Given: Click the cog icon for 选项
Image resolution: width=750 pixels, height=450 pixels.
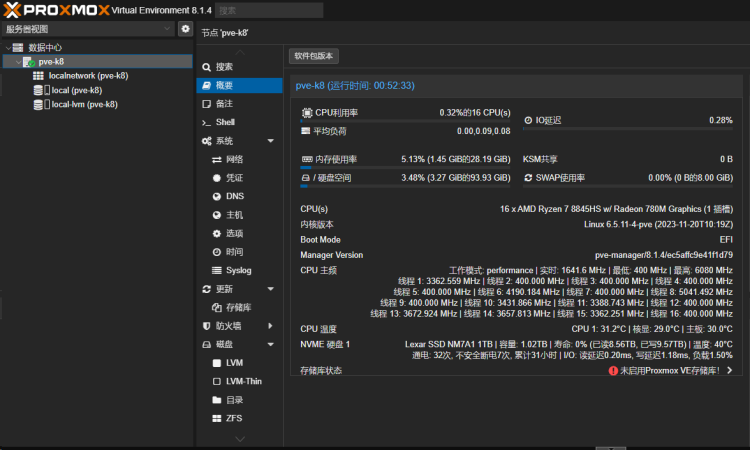Looking at the screenshot, I should 217,233.
